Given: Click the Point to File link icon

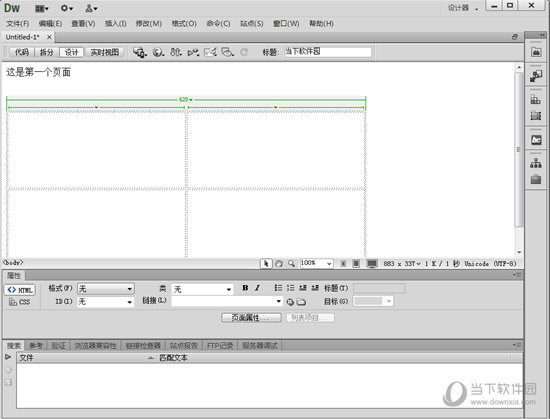Looking at the screenshot, I should click(x=290, y=302).
